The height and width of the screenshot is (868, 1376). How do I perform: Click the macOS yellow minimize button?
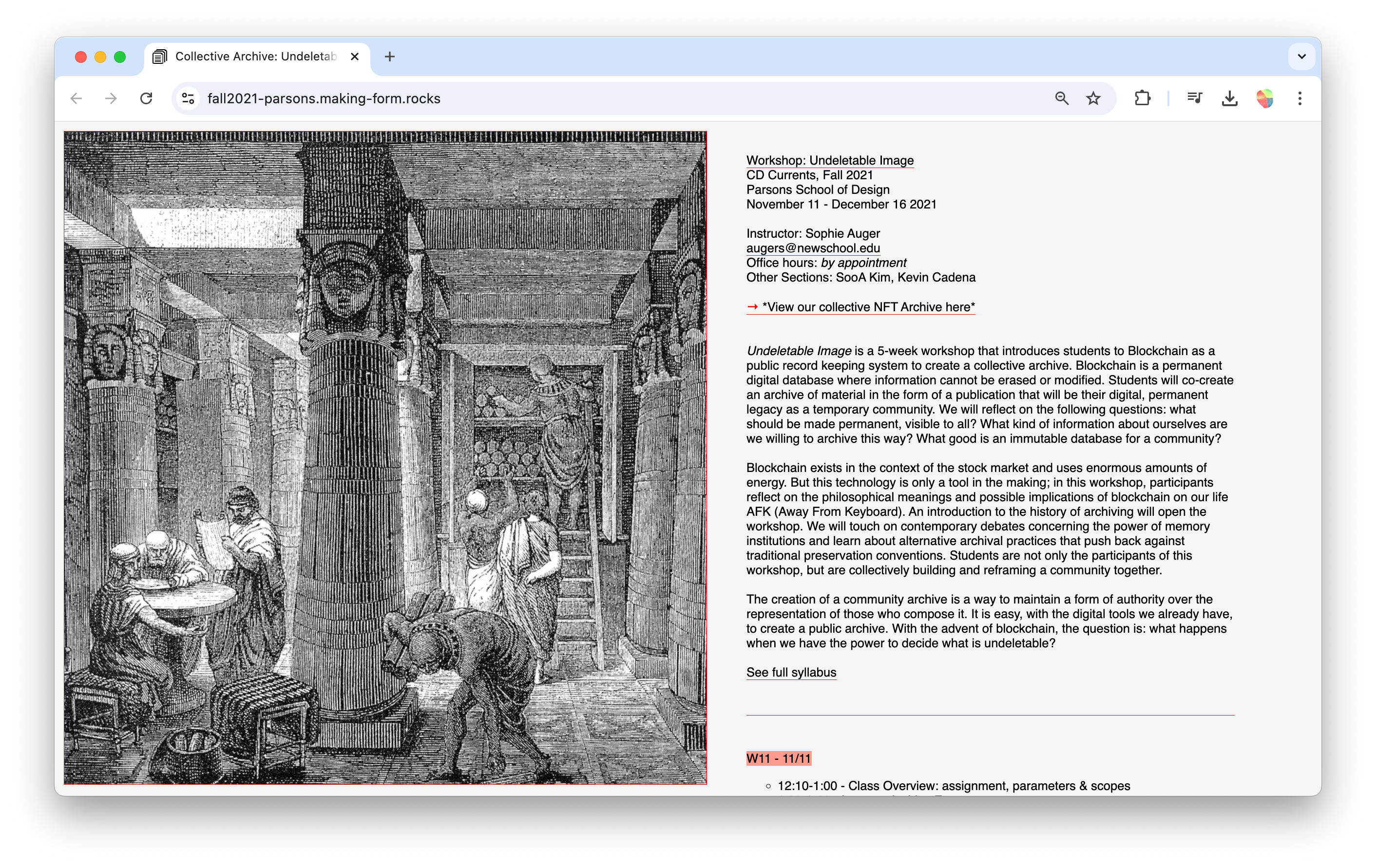(x=100, y=57)
